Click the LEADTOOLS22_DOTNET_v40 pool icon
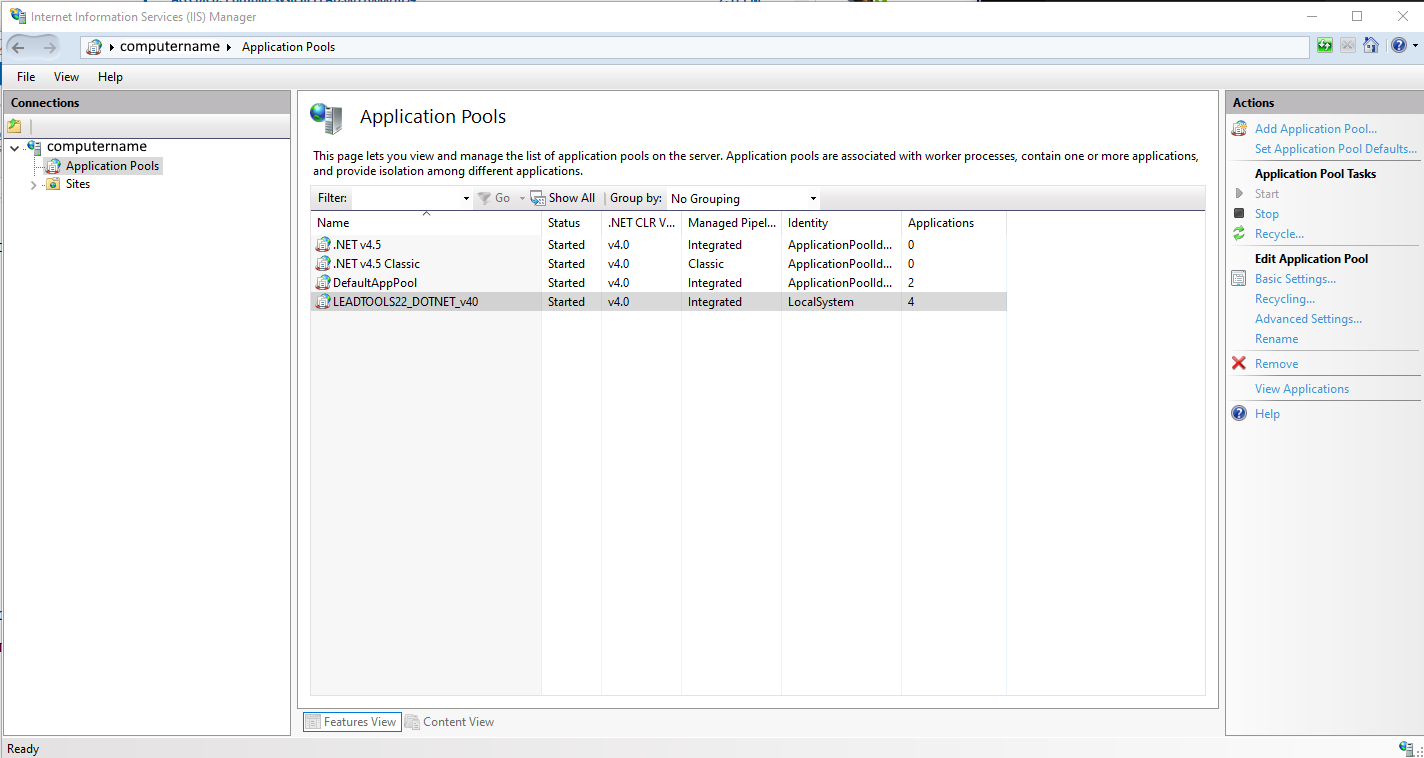This screenshot has height=758, width=1424. [x=323, y=302]
